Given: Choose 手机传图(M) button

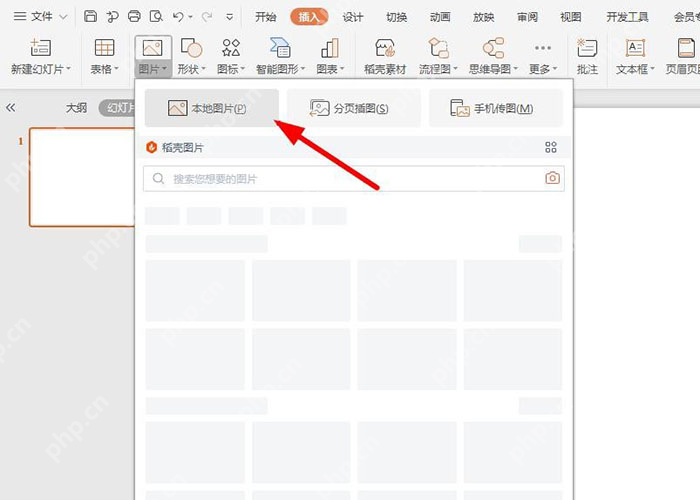Looking at the screenshot, I should click(x=496, y=108).
